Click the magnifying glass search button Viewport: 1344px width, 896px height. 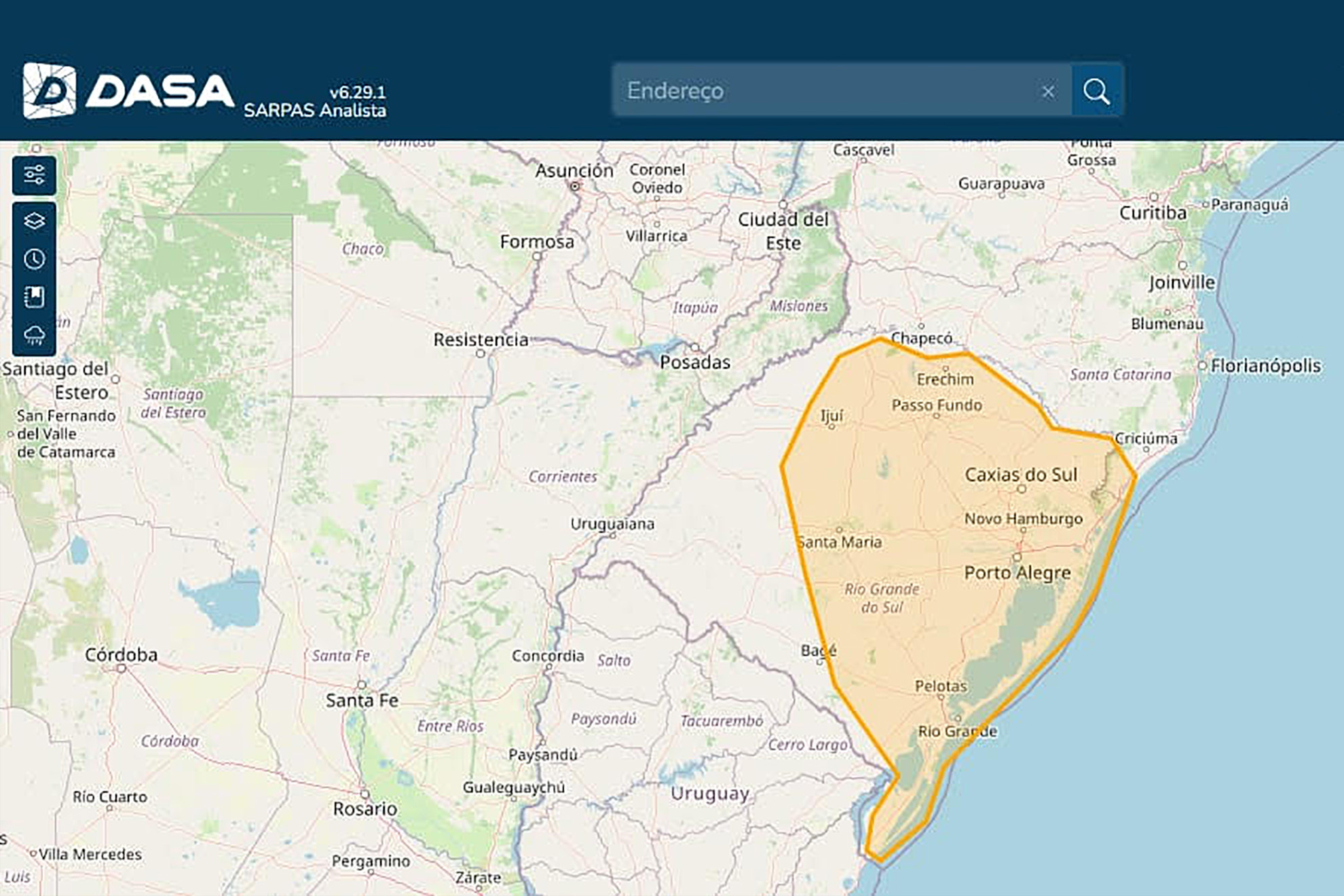pos(1096,90)
